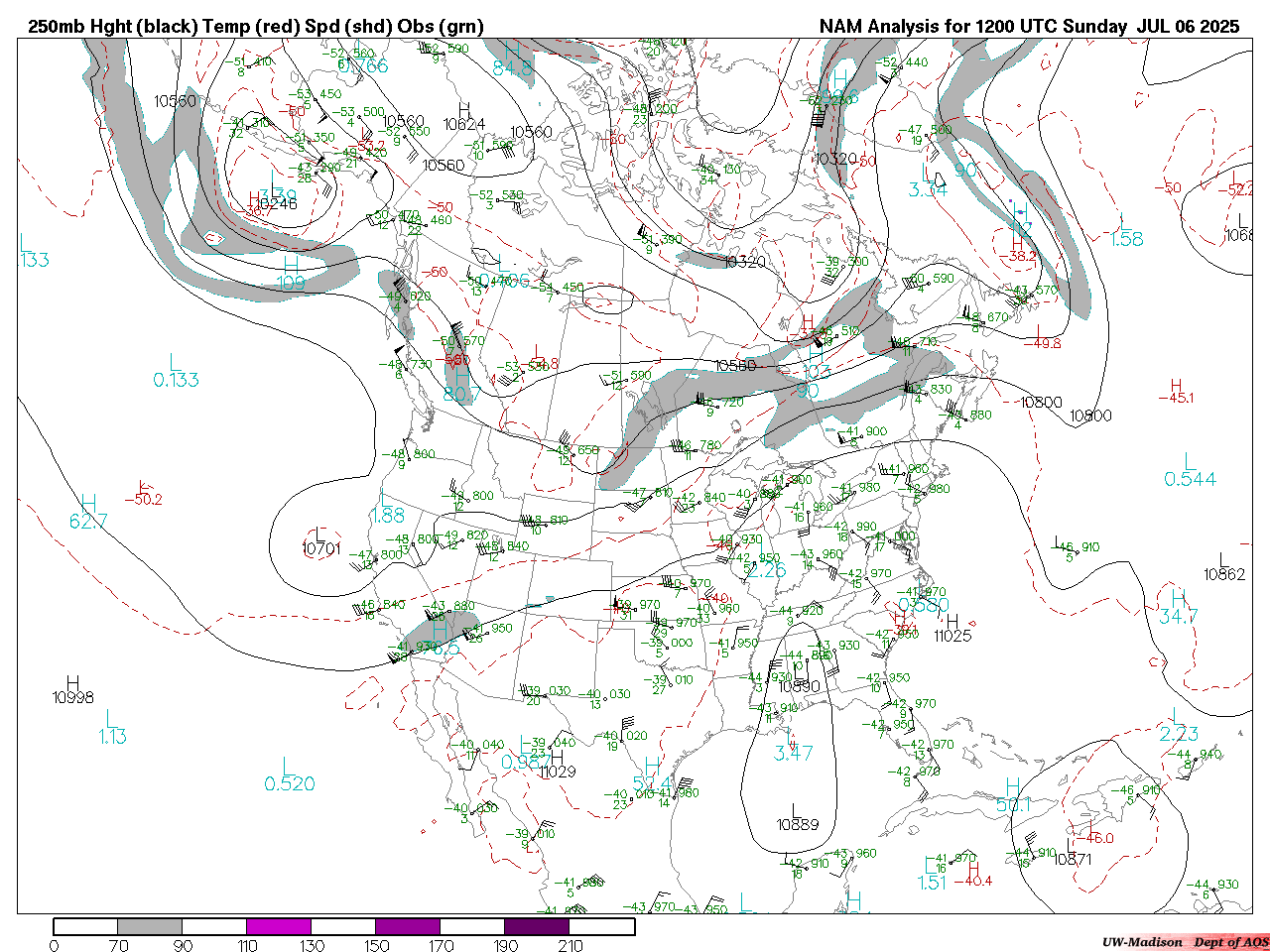
Task: Click the "UW-Madison Dept of AOS" credit
Action: point(1185,942)
